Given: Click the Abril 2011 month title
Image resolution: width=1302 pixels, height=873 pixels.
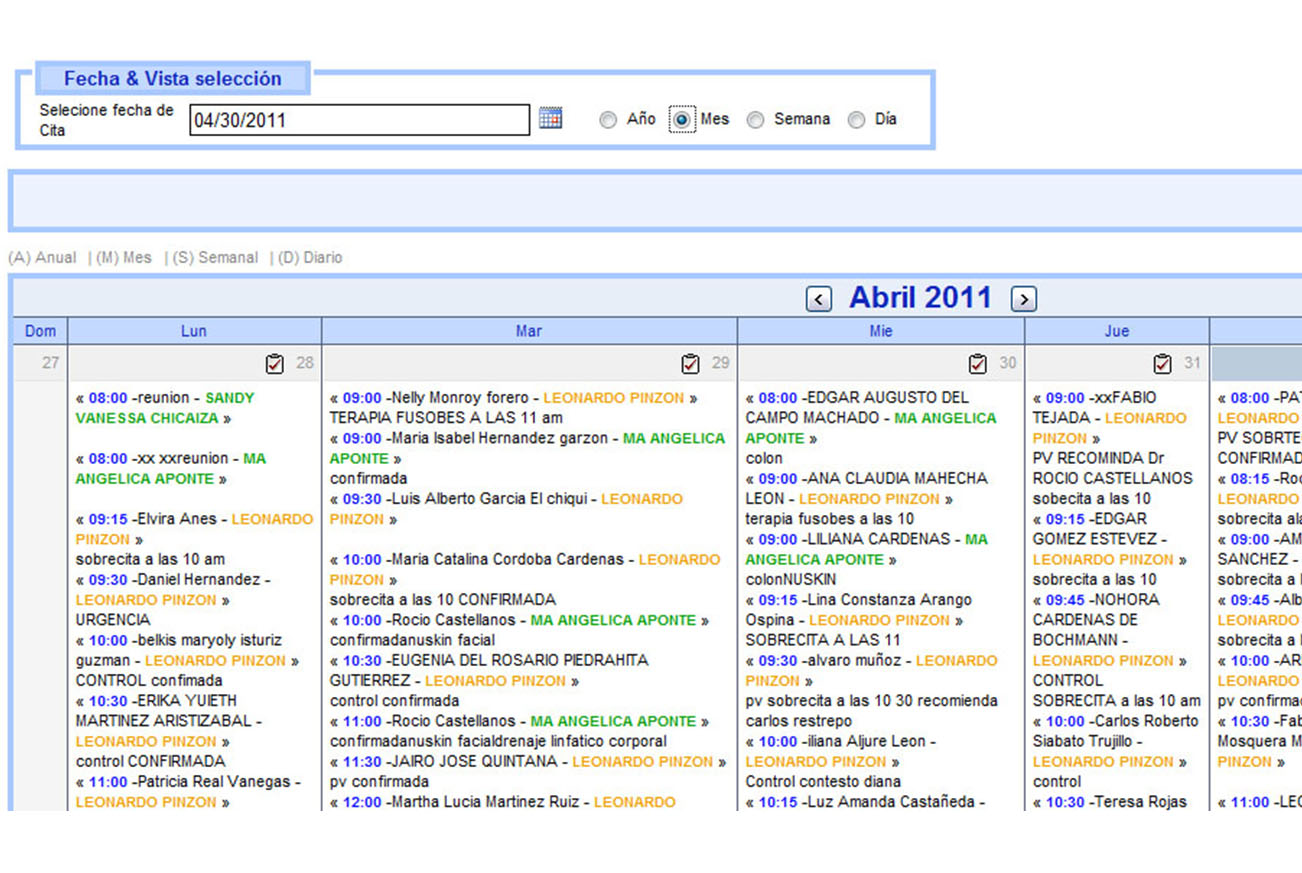Looking at the screenshot, I should click(920, 298).
